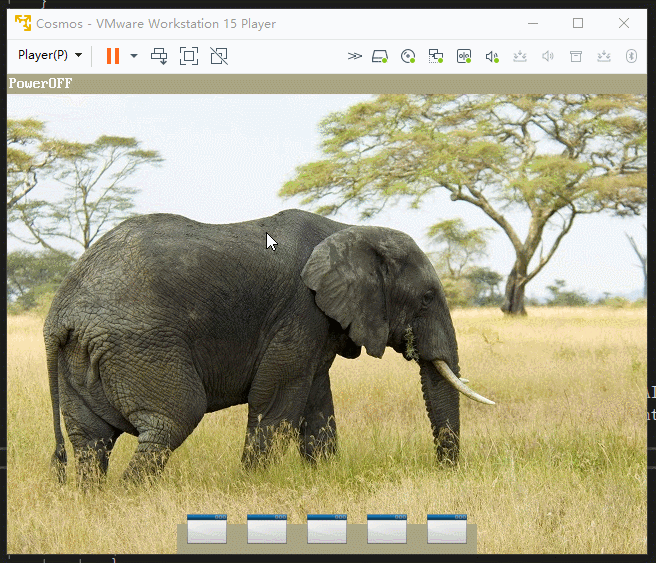
Task: Click the Bluetooth device icon
Action: (631, 56)
